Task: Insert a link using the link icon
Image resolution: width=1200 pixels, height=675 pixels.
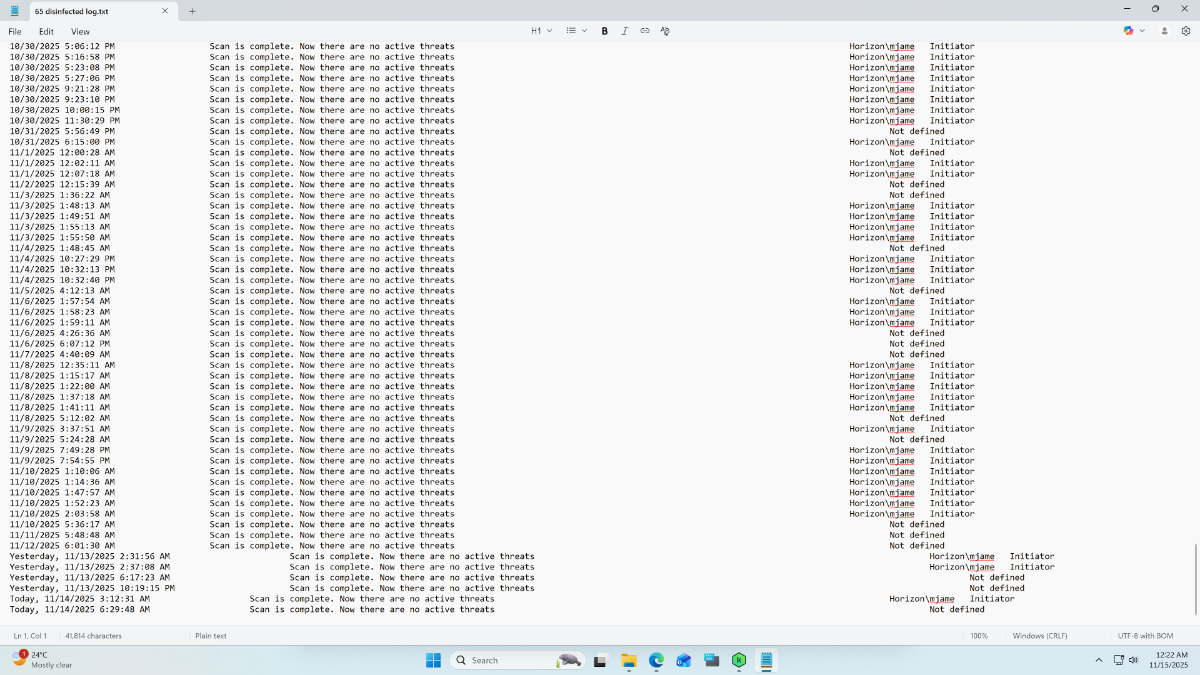Action: point(645,31)
